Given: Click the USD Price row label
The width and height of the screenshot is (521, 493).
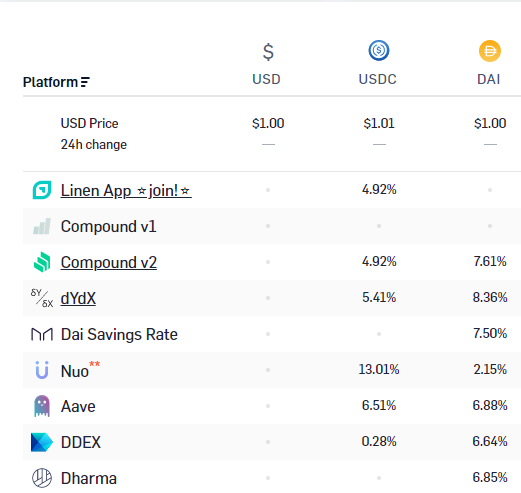Looking at the screenshot, I should (x=90, y=124).
